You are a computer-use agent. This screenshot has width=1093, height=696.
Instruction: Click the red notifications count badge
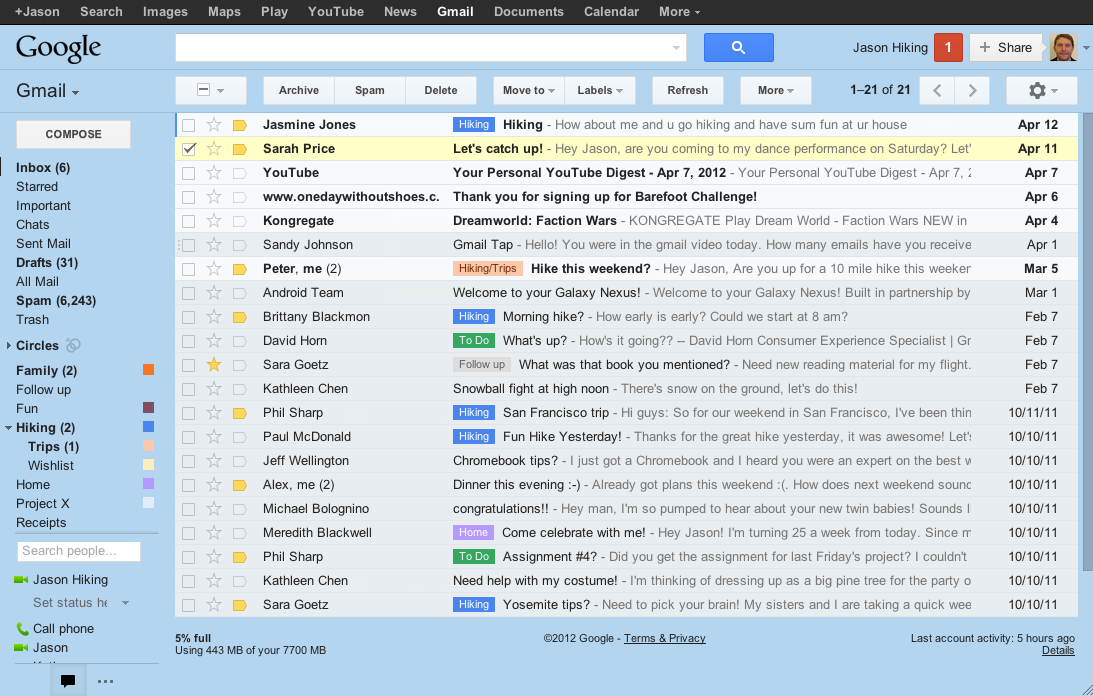coord(948,47)
